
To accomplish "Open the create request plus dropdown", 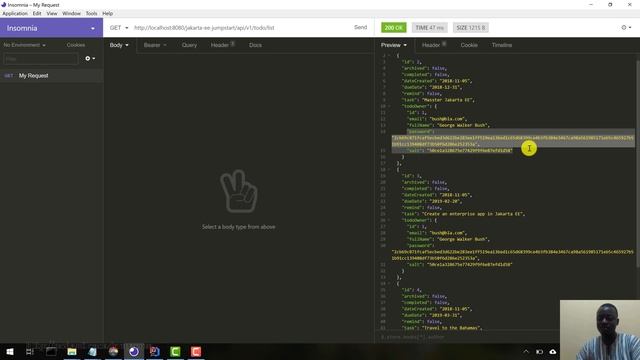I will [90, 59].
